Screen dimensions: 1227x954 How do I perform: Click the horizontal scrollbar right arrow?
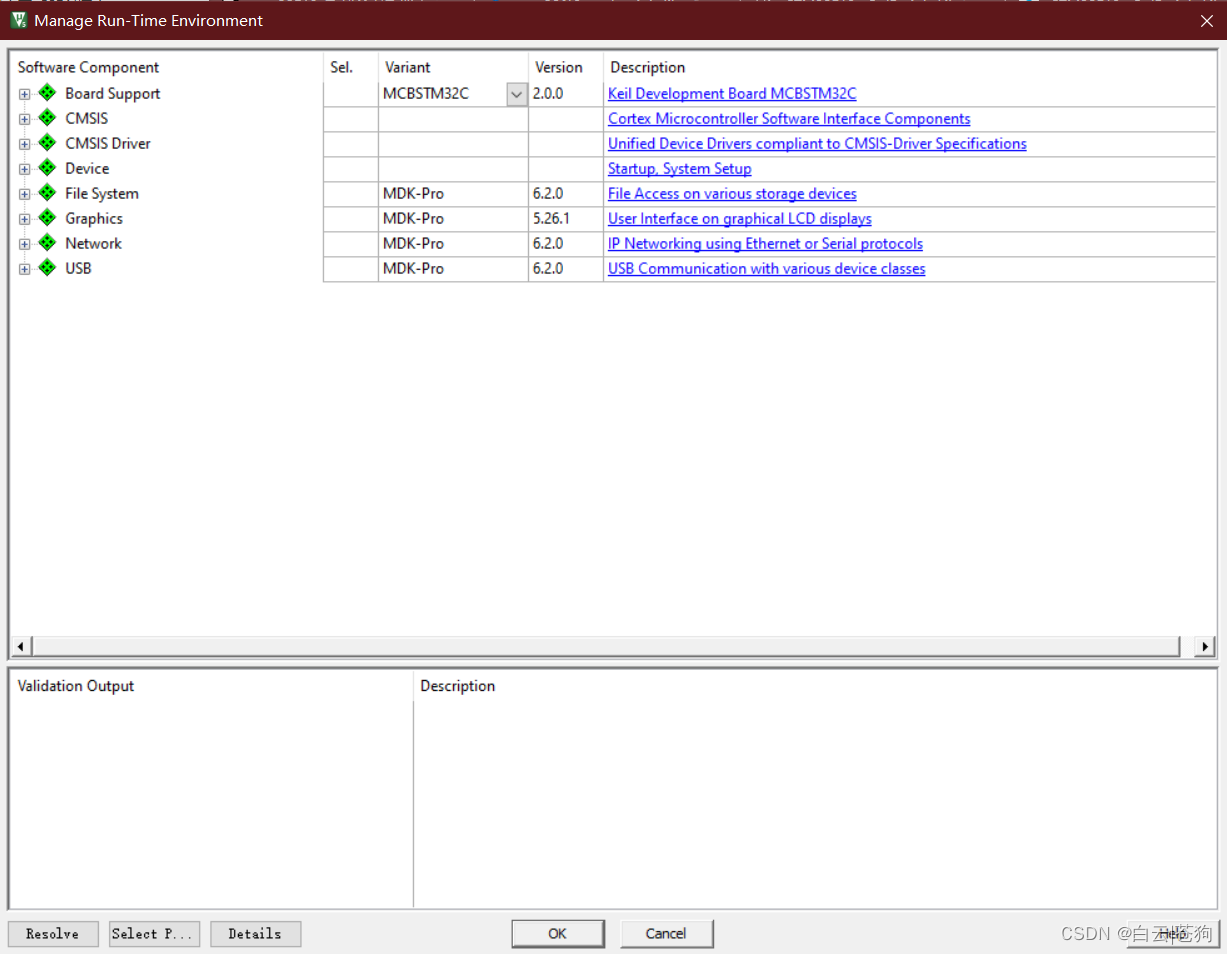pyautogui.click(x=1205, y=647)
